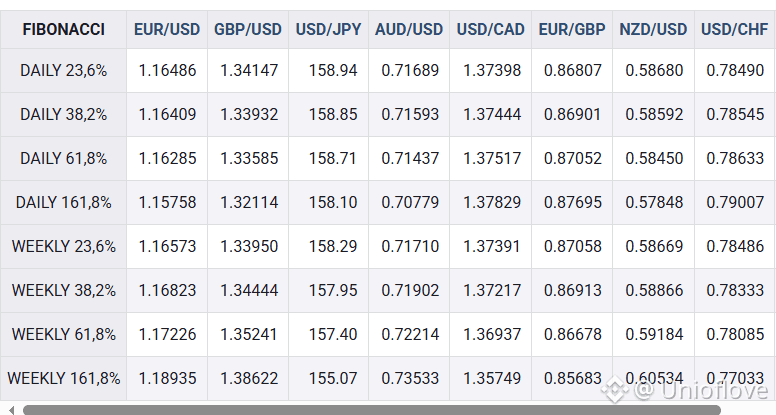Click the USD/CAD daily 38,2% value 1.37444
This screenshot has height=415, width=776.
(492, 114)
